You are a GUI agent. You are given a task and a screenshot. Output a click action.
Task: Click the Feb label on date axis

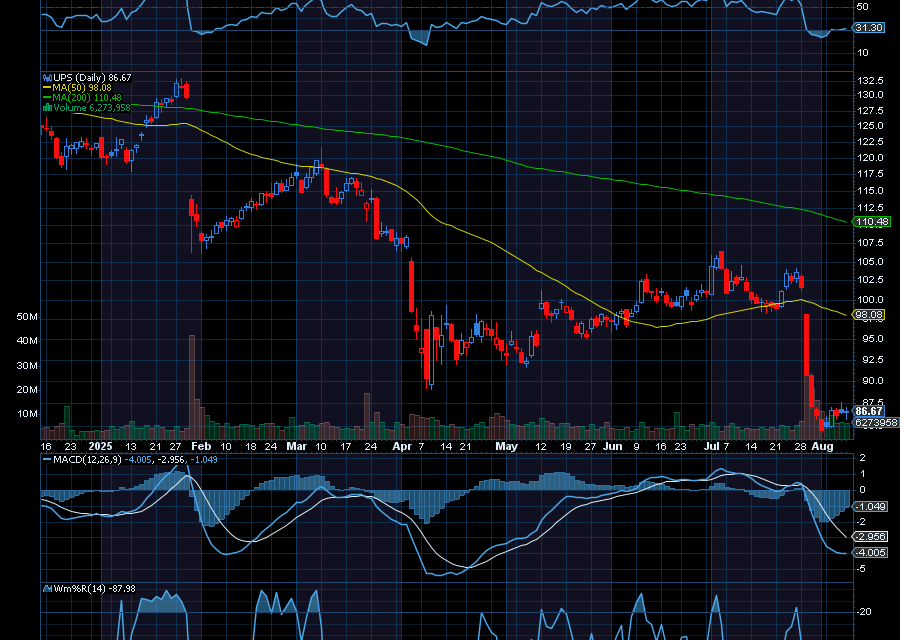click(201, 446)
